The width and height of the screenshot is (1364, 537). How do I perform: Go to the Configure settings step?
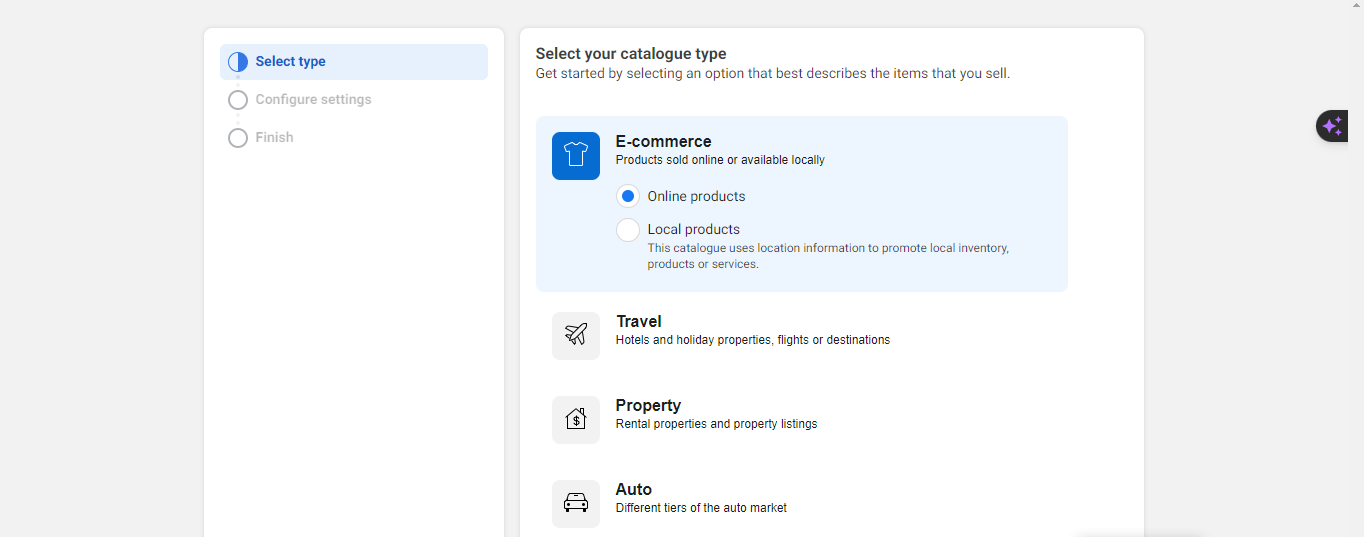click(x=313, y=100)
